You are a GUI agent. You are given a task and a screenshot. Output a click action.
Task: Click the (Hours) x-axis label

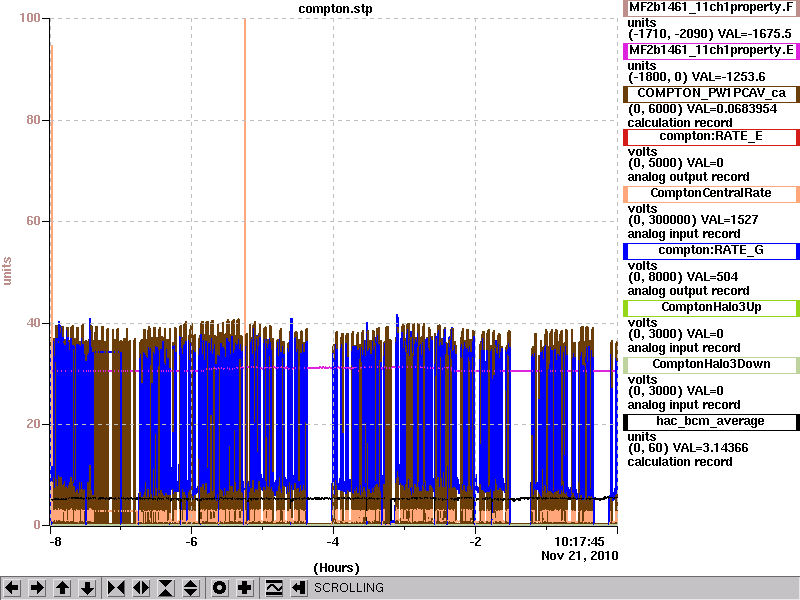click(336, 568)
